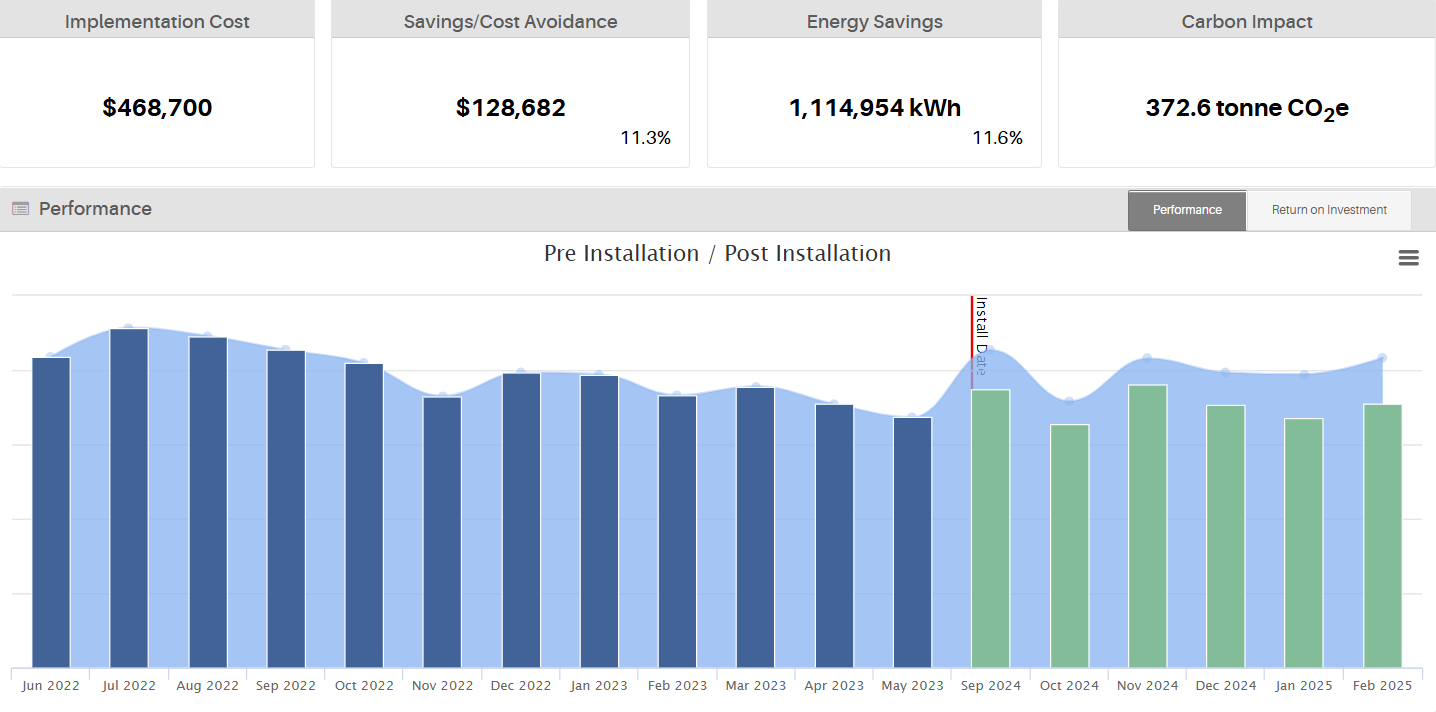Click the Implementation Cost card value $468,700

(157, 108)
